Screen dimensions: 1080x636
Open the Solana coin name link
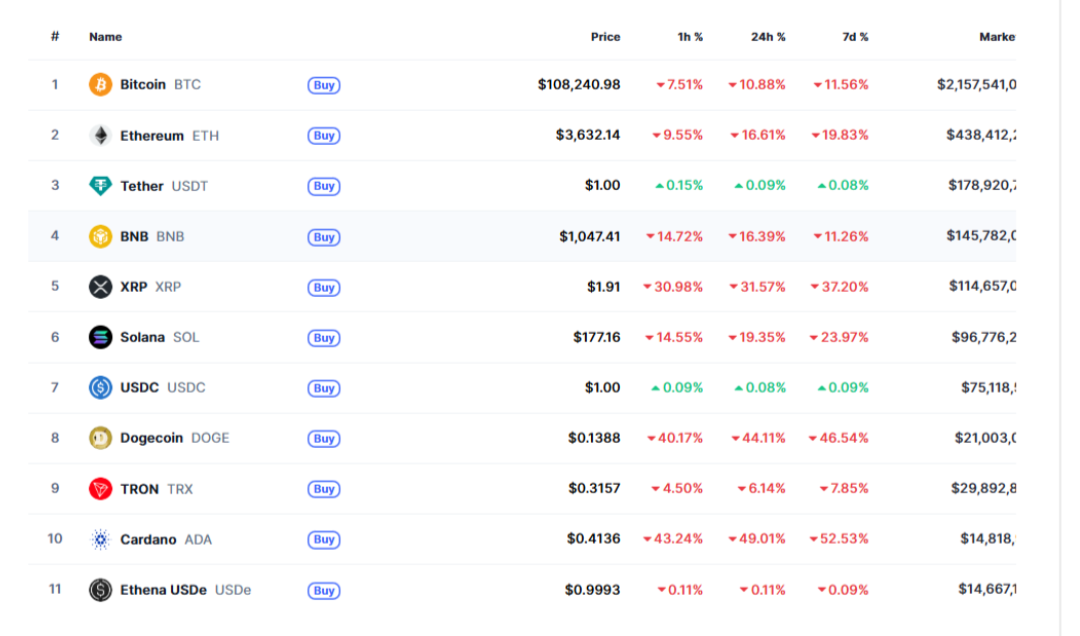pyautogui.click(x=142, y=337)
